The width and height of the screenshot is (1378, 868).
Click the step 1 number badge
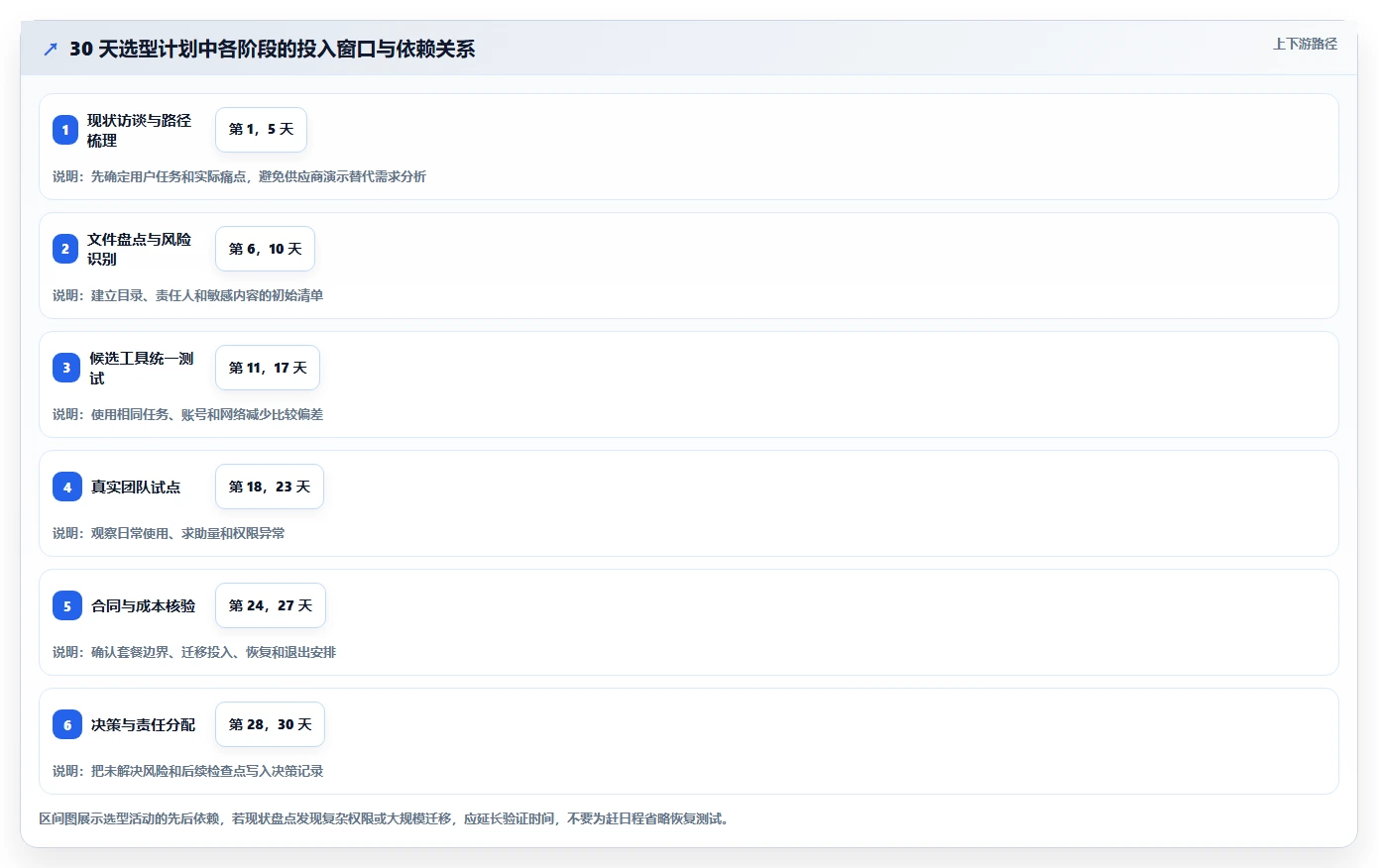coord(65,130)
